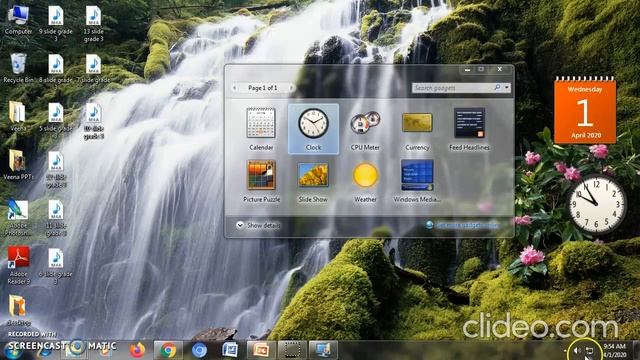This screenshot has width=640, height=360.
Task: Open Firefox from the taskbar
Action: click(x=137, y=350)
